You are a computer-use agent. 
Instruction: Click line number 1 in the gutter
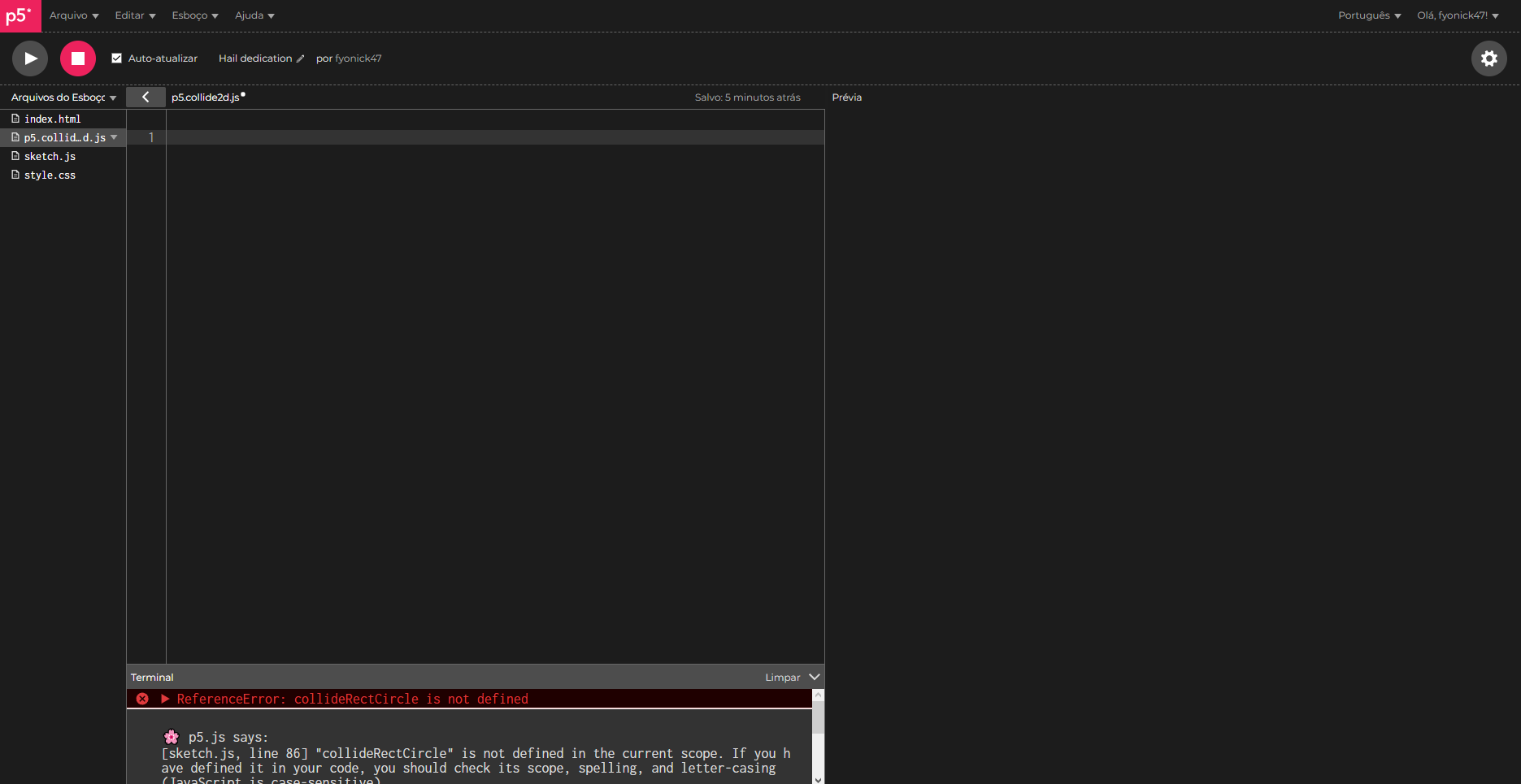click(x=151, y=137)
